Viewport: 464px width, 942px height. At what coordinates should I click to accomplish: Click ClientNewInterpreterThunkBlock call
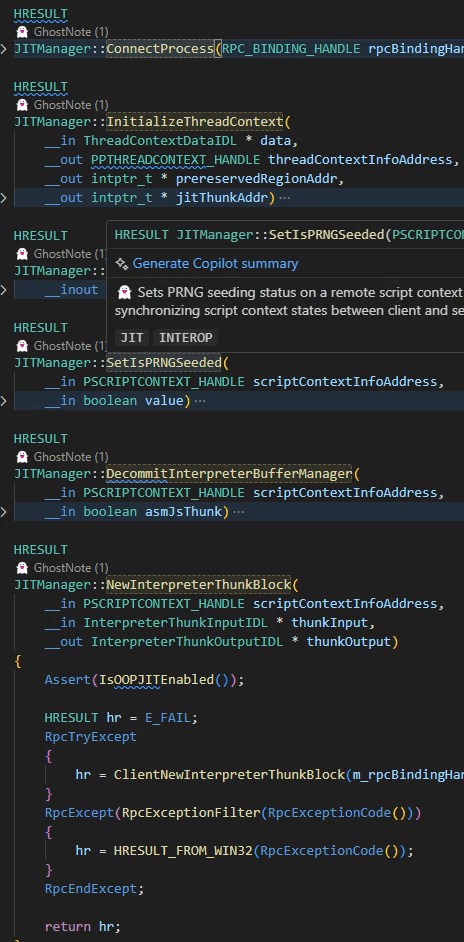click(229, 774)
